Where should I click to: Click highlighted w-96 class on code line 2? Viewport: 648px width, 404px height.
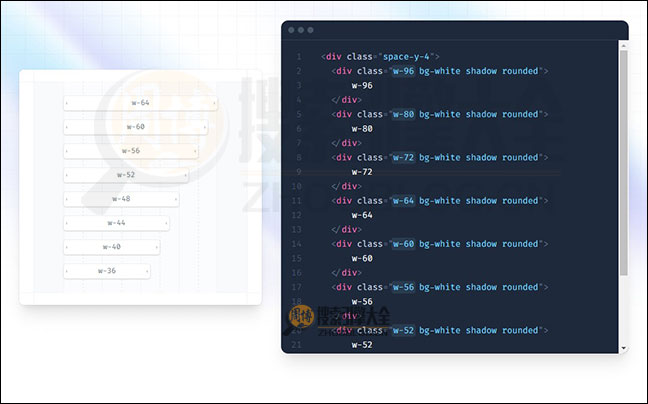(x=403, y=71)
